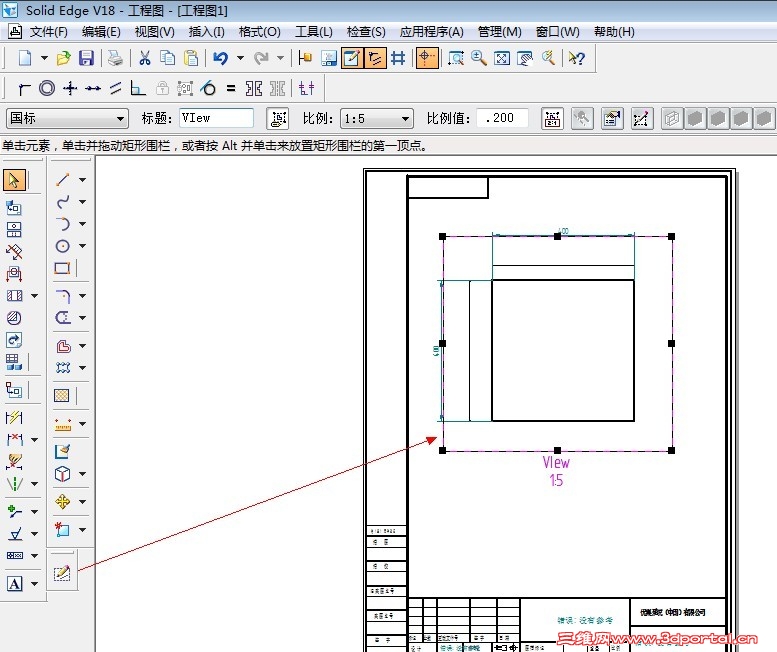Open the 帮助(H) menu
The height and width of the screenshot is (652, 777).
pos(614,32)
